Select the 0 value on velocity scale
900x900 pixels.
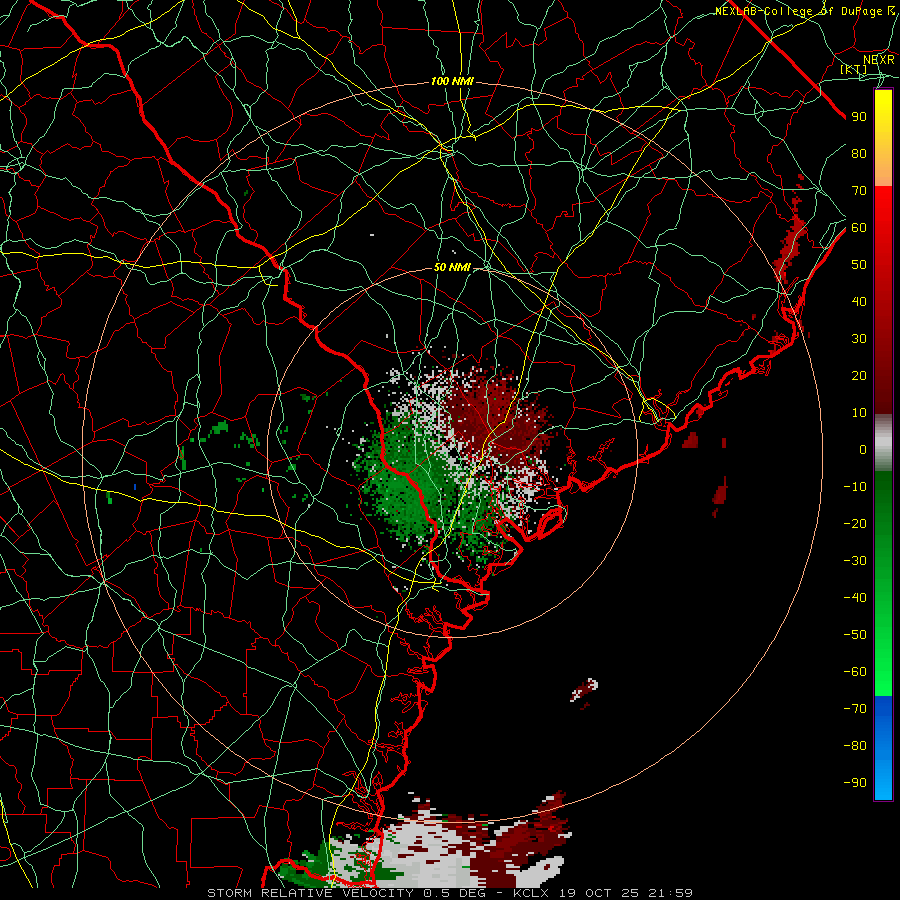(x=863, y=449)
